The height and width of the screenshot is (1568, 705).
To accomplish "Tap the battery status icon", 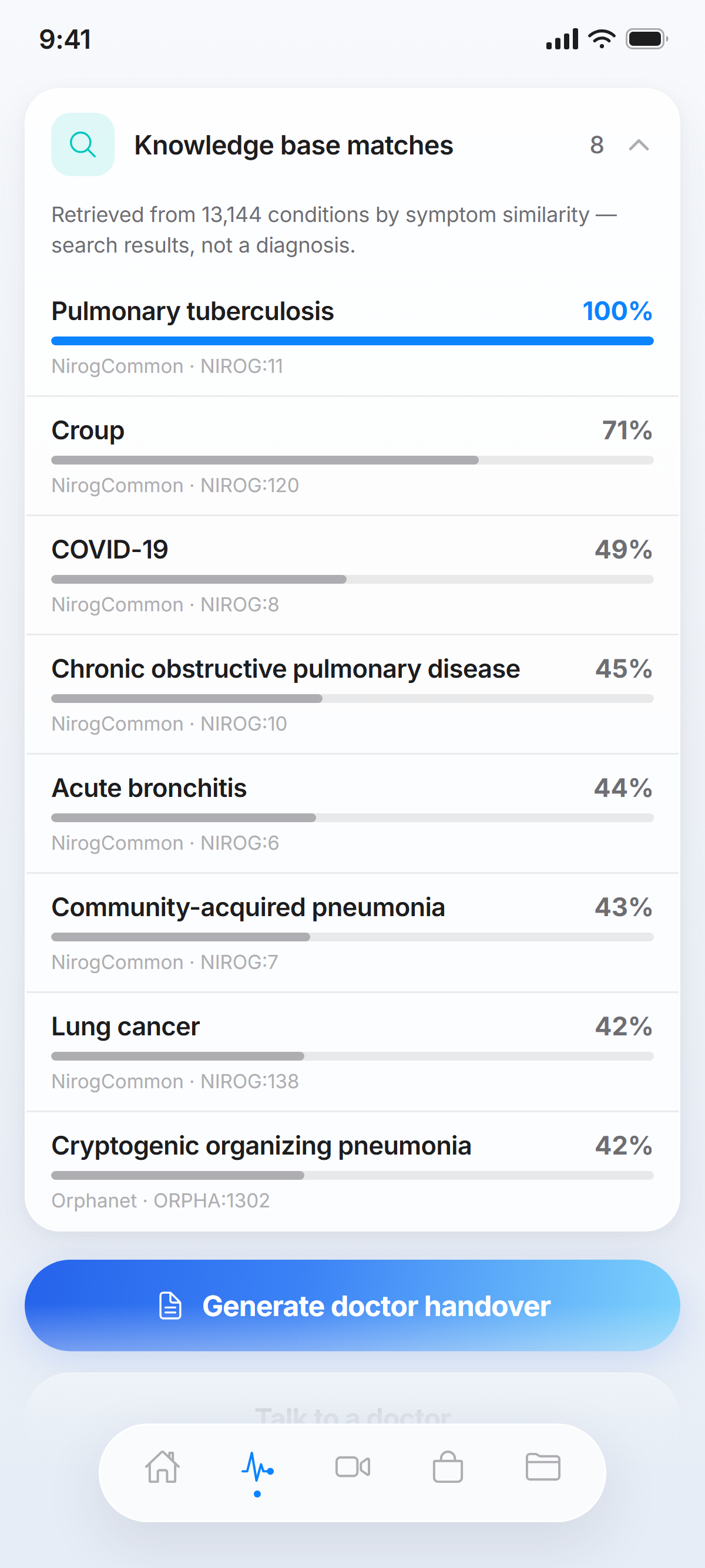I will coord(647,39).
